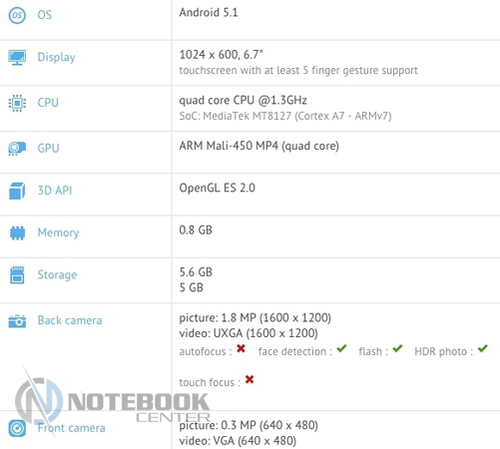Click the OS circle icon

pos(17,15)
